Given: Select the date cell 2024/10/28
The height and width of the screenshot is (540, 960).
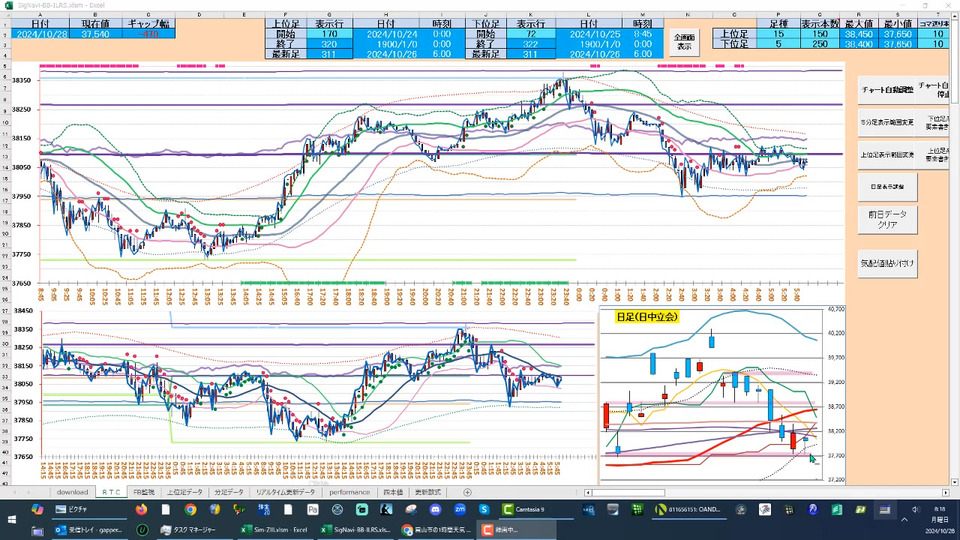Looking at the screenshot, I should 41,34.
